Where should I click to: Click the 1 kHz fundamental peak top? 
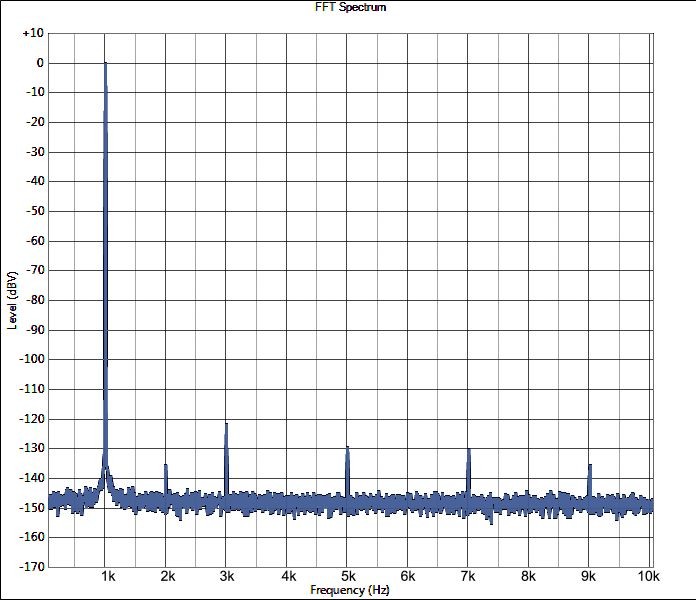click(x=106, y=63)
